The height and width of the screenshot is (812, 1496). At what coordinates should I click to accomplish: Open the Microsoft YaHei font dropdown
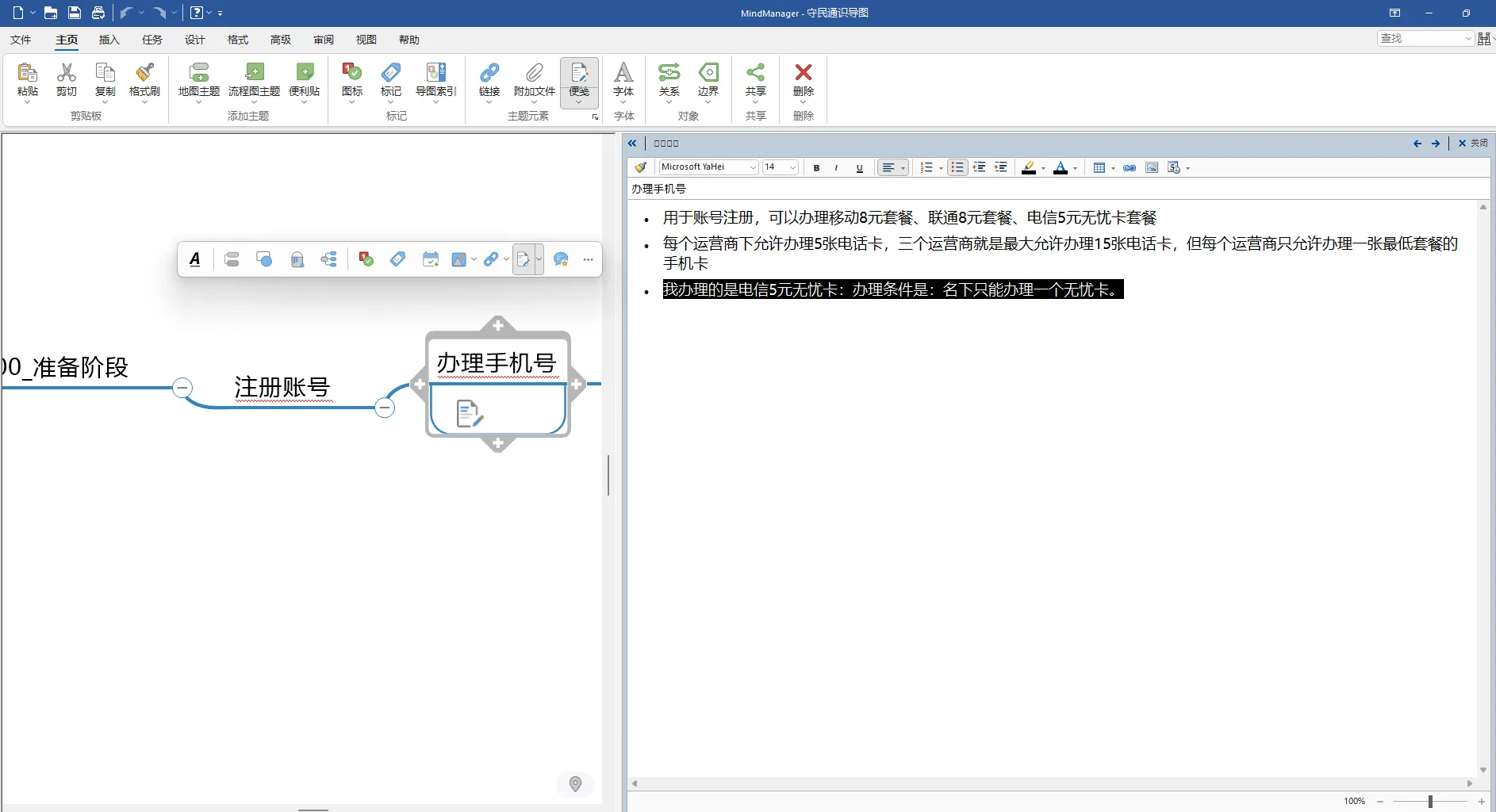pyautogui.click(x=708, y=167)
